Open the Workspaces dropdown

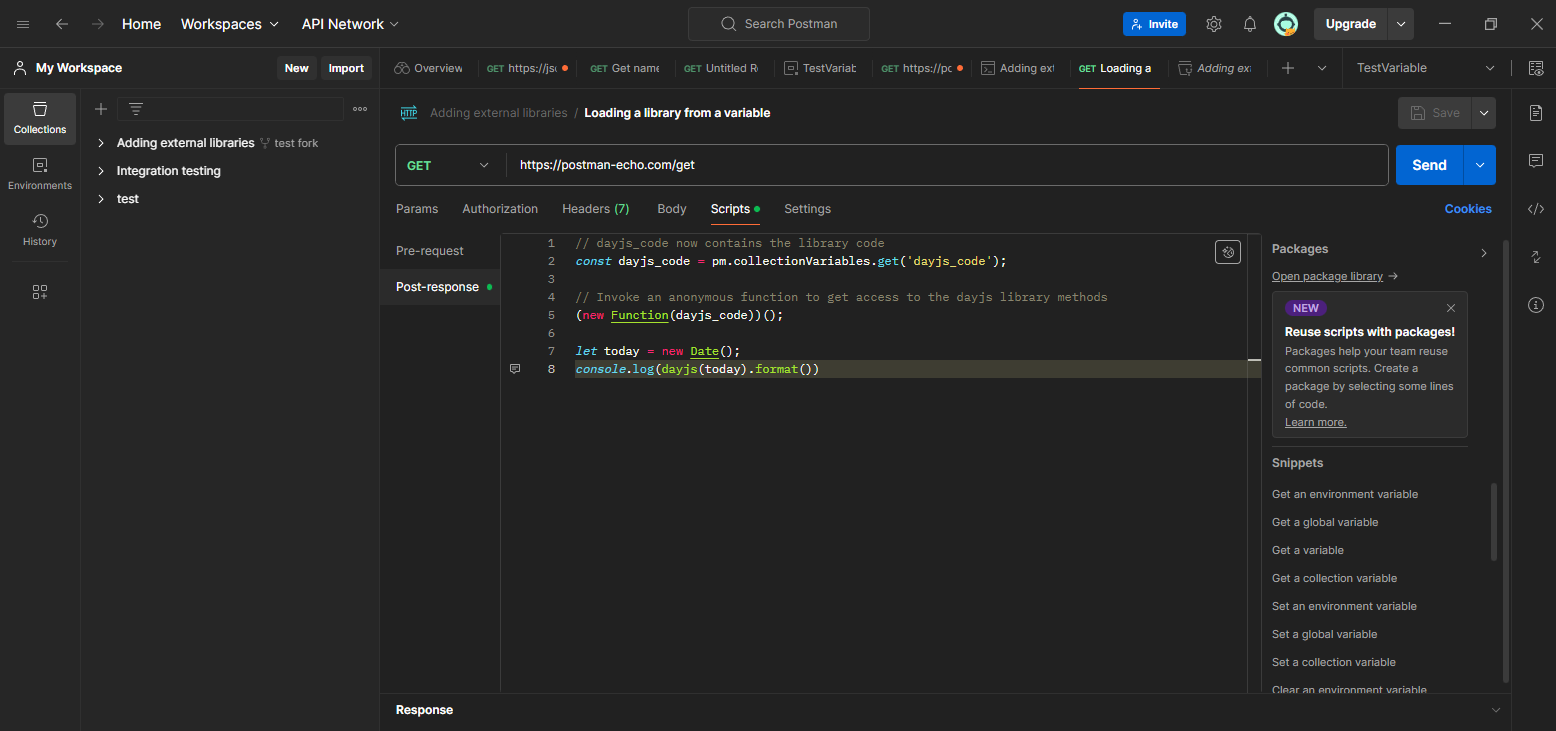click(x=230, y=24)
